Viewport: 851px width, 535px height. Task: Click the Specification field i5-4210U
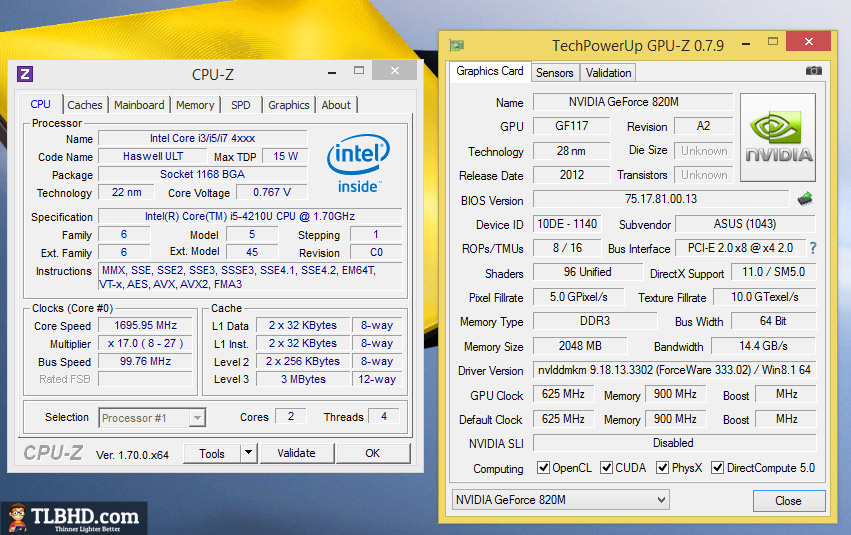250,216
